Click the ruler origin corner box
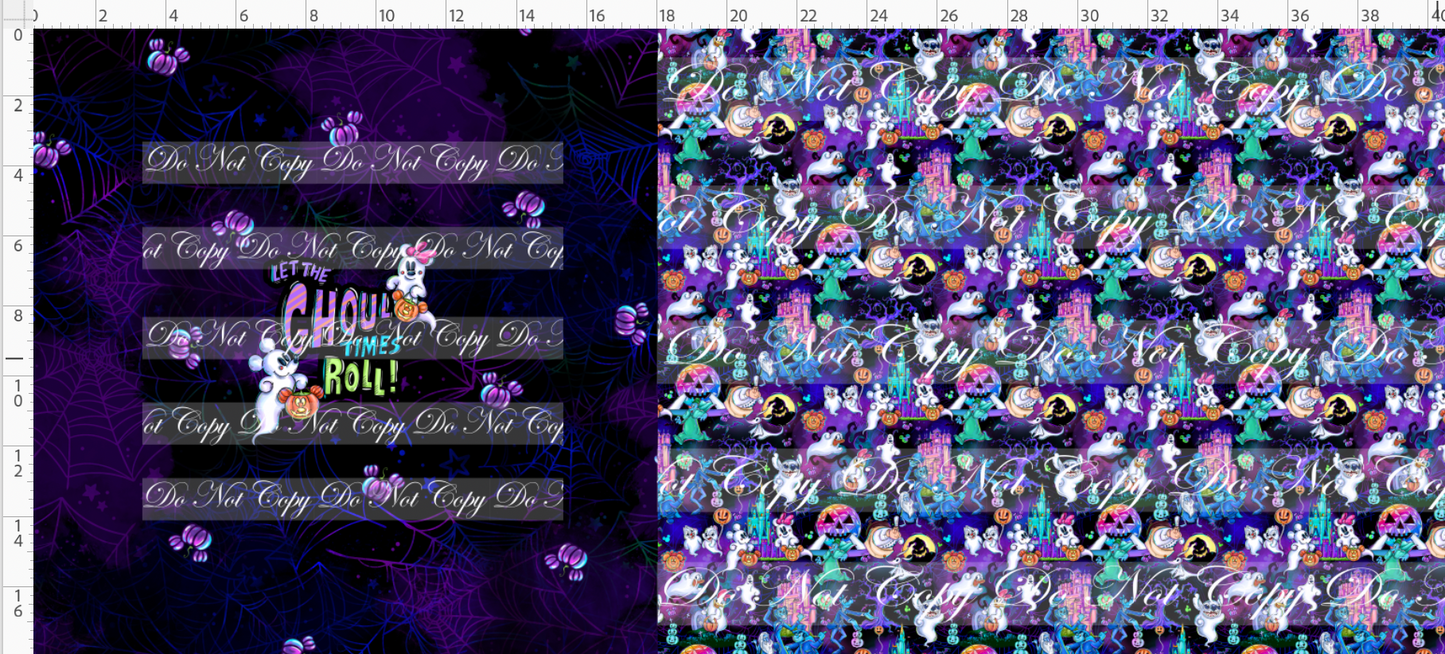 coord(16,13)
